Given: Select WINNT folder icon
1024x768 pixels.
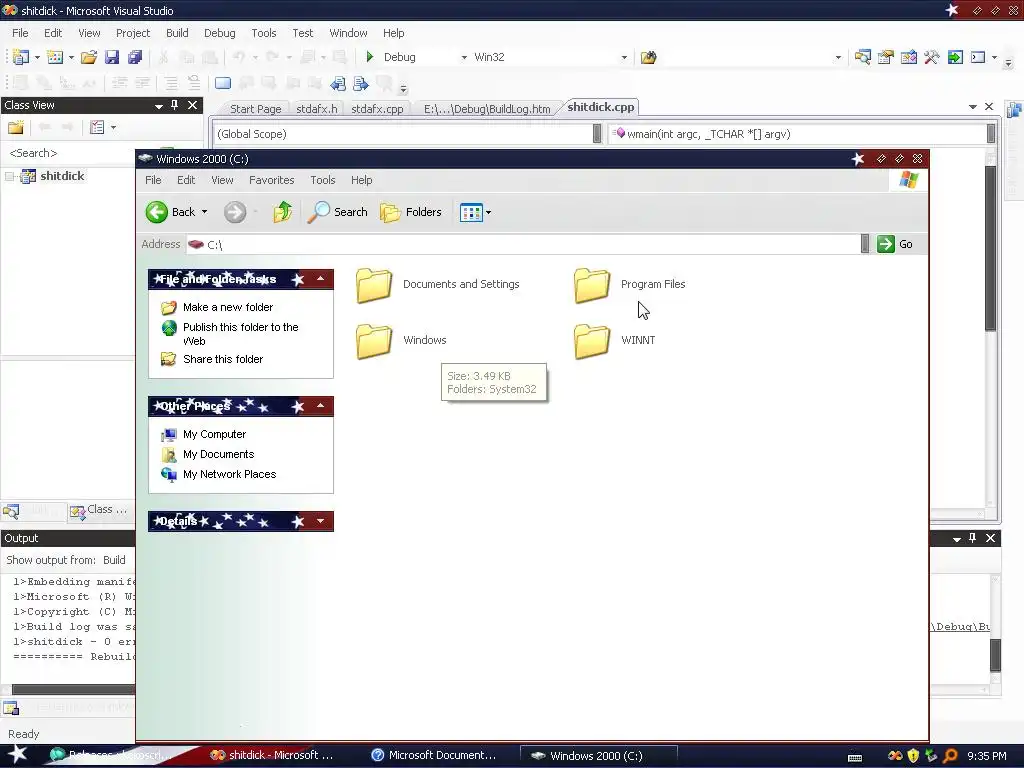Looking at the screenshot, I should point(592,341).
